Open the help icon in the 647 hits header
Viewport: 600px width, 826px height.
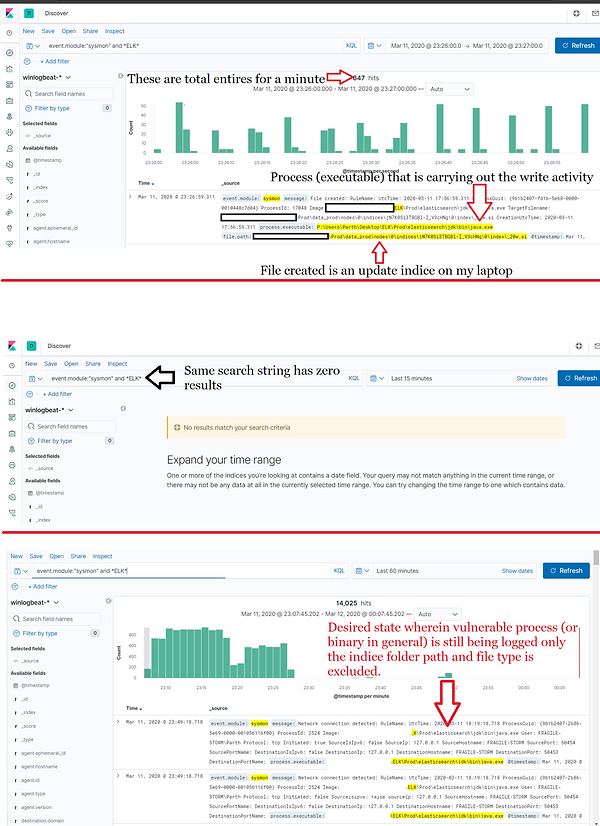[576, 13]
